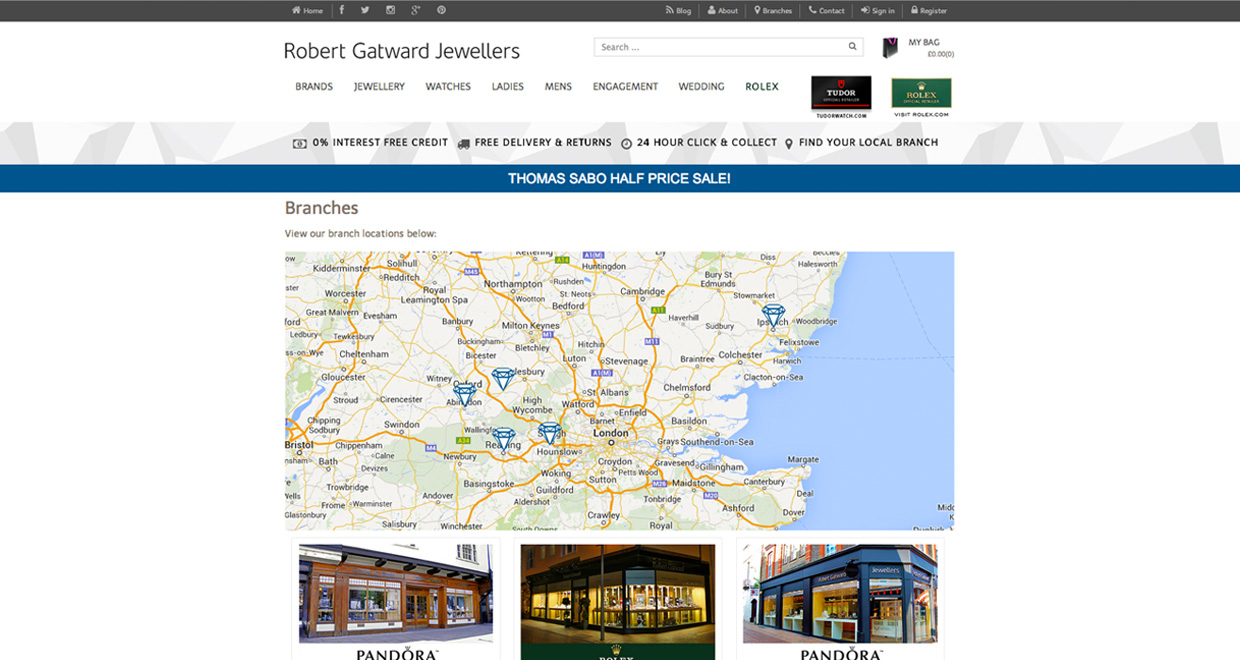The image size is (1240, 660).
Task: Click the Tudor official retailer badge
Action: pyautogui.click(x=841, y=97)
